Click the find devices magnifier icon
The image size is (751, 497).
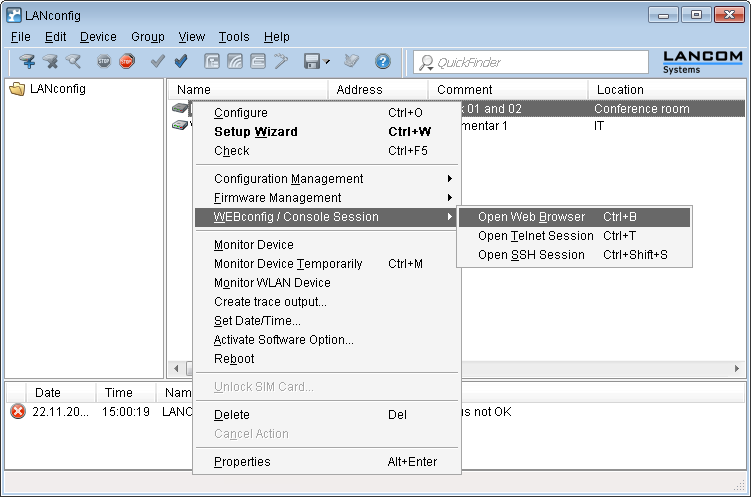click(x=73, y=62)
